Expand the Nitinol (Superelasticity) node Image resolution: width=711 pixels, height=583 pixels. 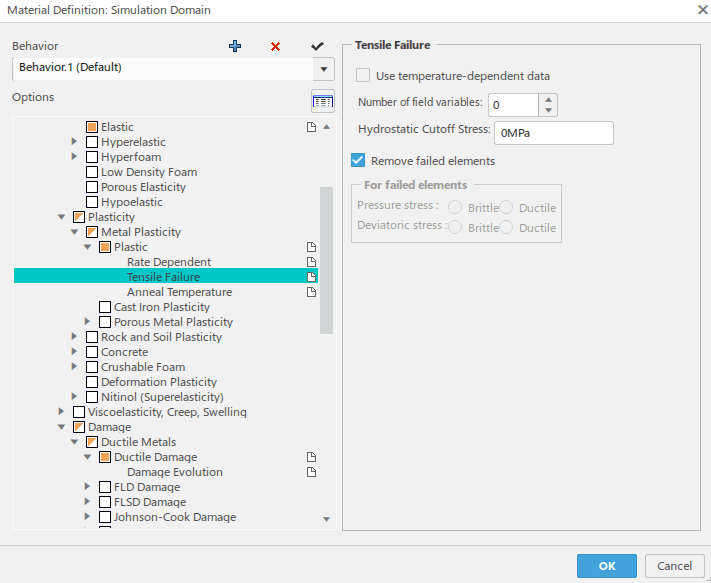point(74,396)
